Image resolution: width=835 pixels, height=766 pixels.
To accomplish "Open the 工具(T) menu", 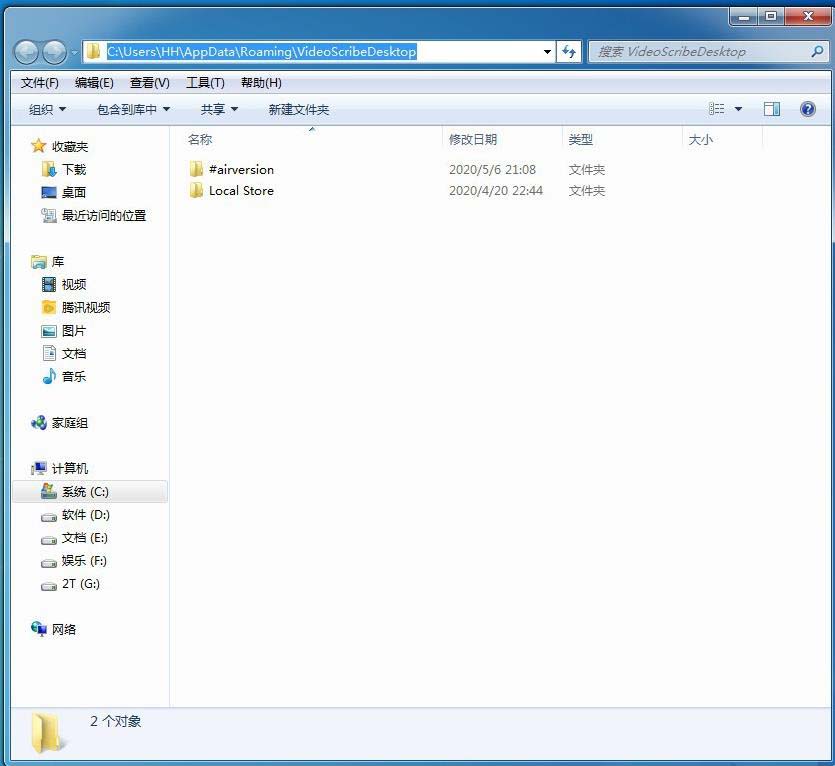I will (x=205, y=83).
